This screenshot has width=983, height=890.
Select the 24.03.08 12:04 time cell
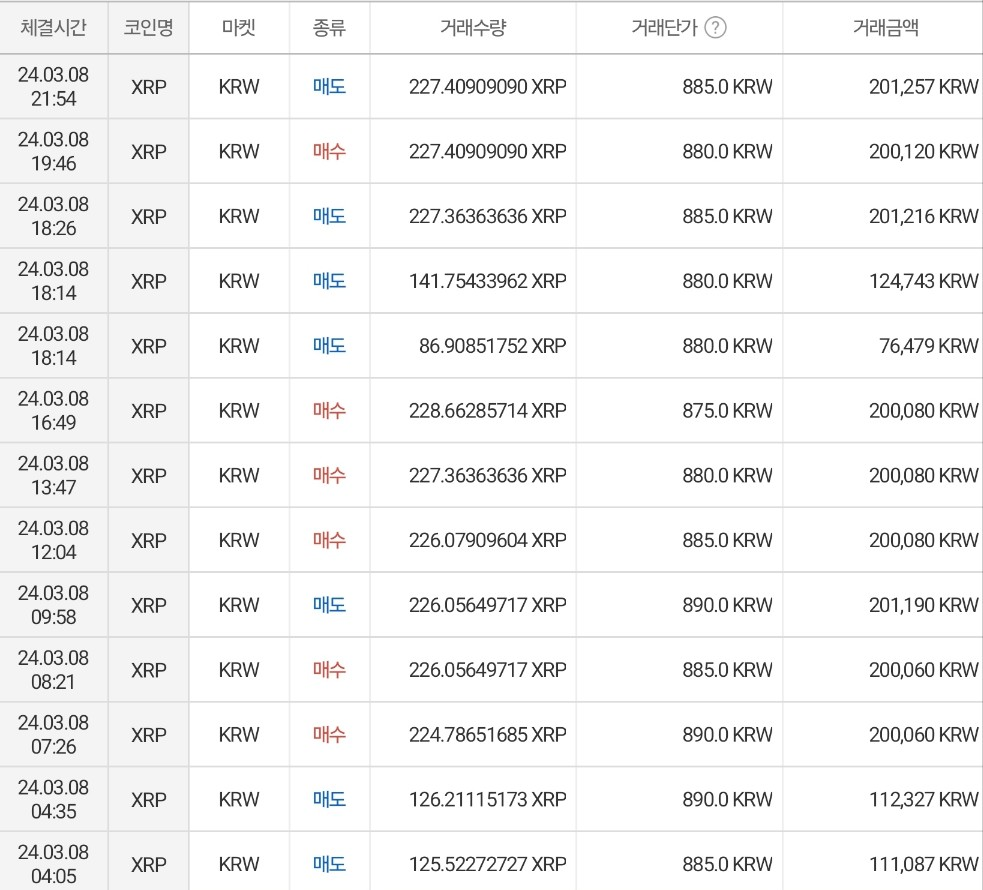point(53,540)
